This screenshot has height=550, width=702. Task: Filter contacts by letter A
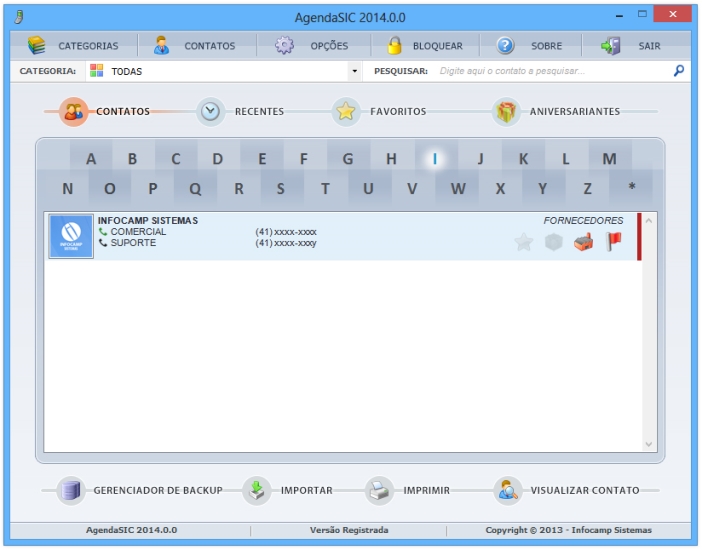point(91,159)
